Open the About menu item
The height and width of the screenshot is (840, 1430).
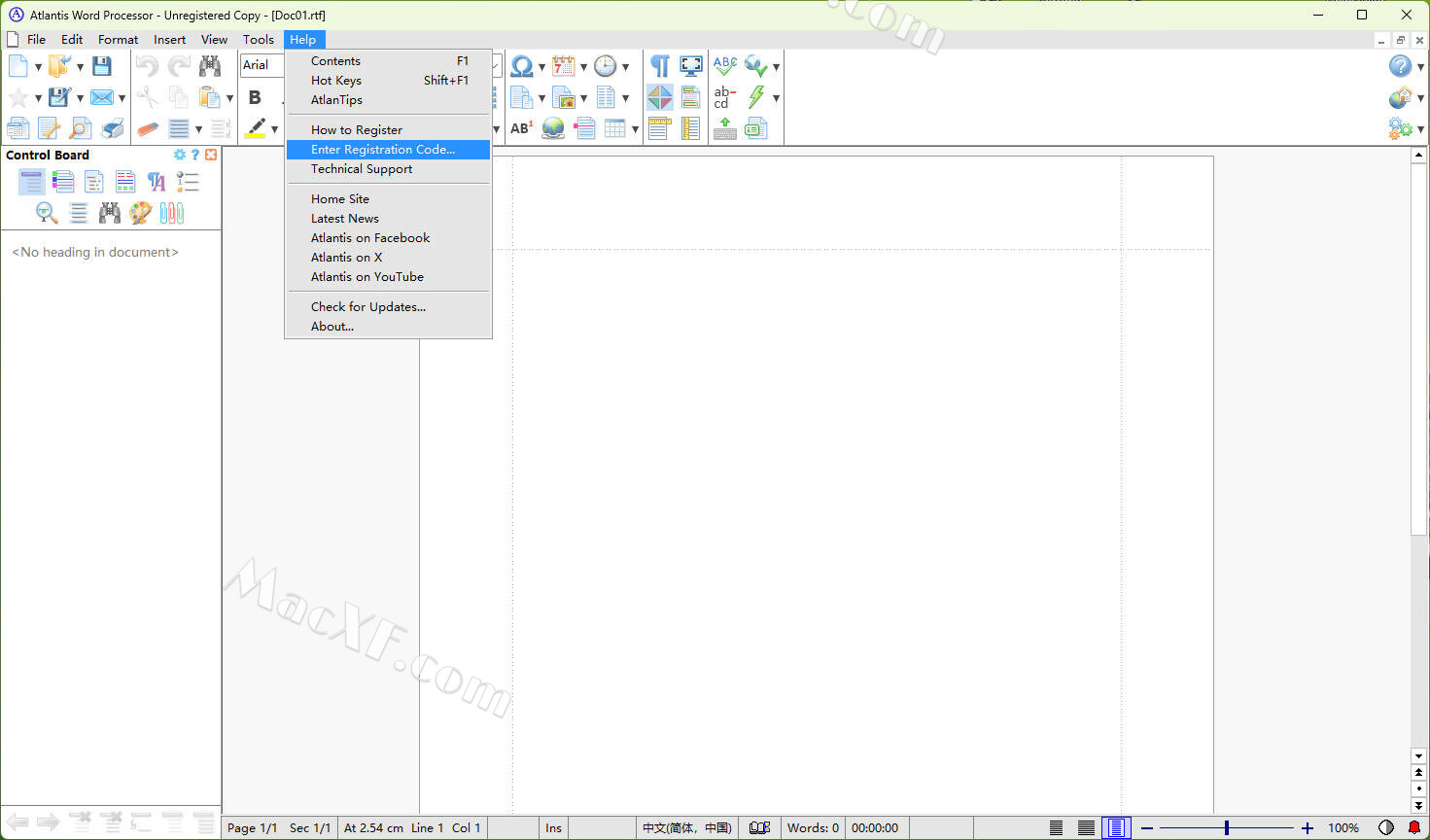388,327
